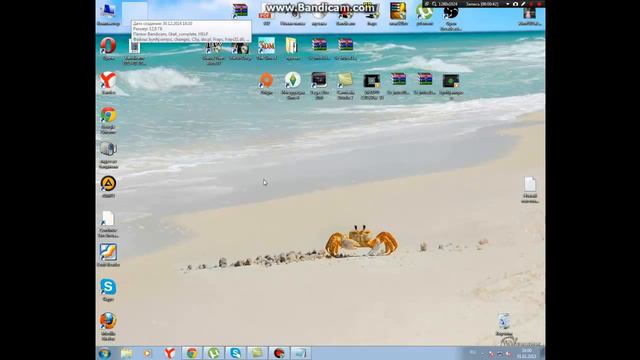This screenshot has width=640, height=360.
Task: Select the Recycle Bin icon
Action: point(504,324)
